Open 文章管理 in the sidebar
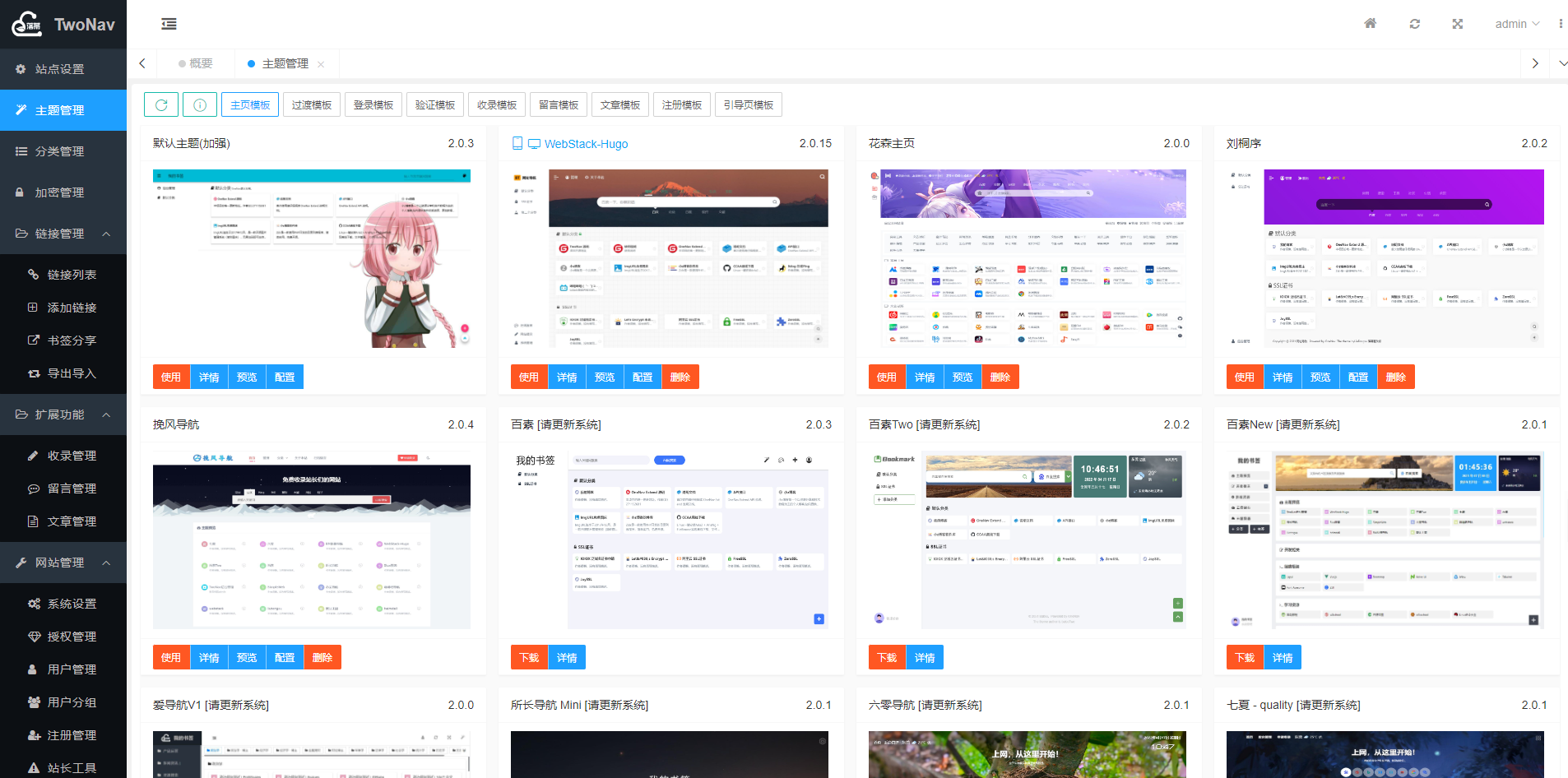The height and width of the screenshot is (778, 1568). (x=63, y=521)
